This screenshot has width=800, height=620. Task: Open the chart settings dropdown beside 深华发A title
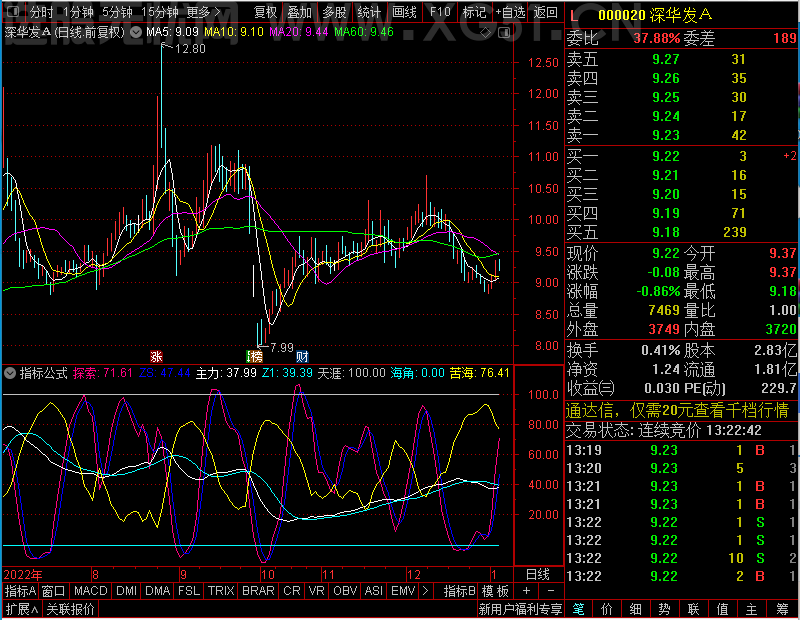136,33
